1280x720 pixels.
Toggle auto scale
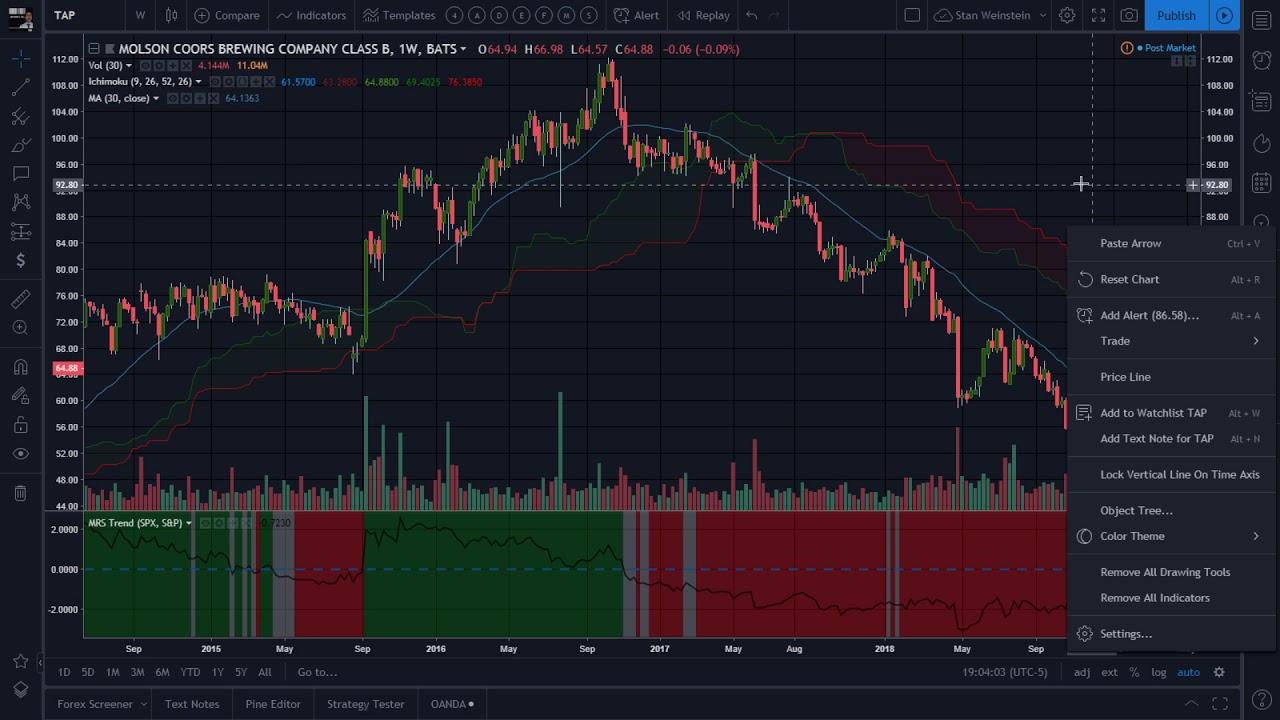pyautogui.click(x=1188, y=672)
